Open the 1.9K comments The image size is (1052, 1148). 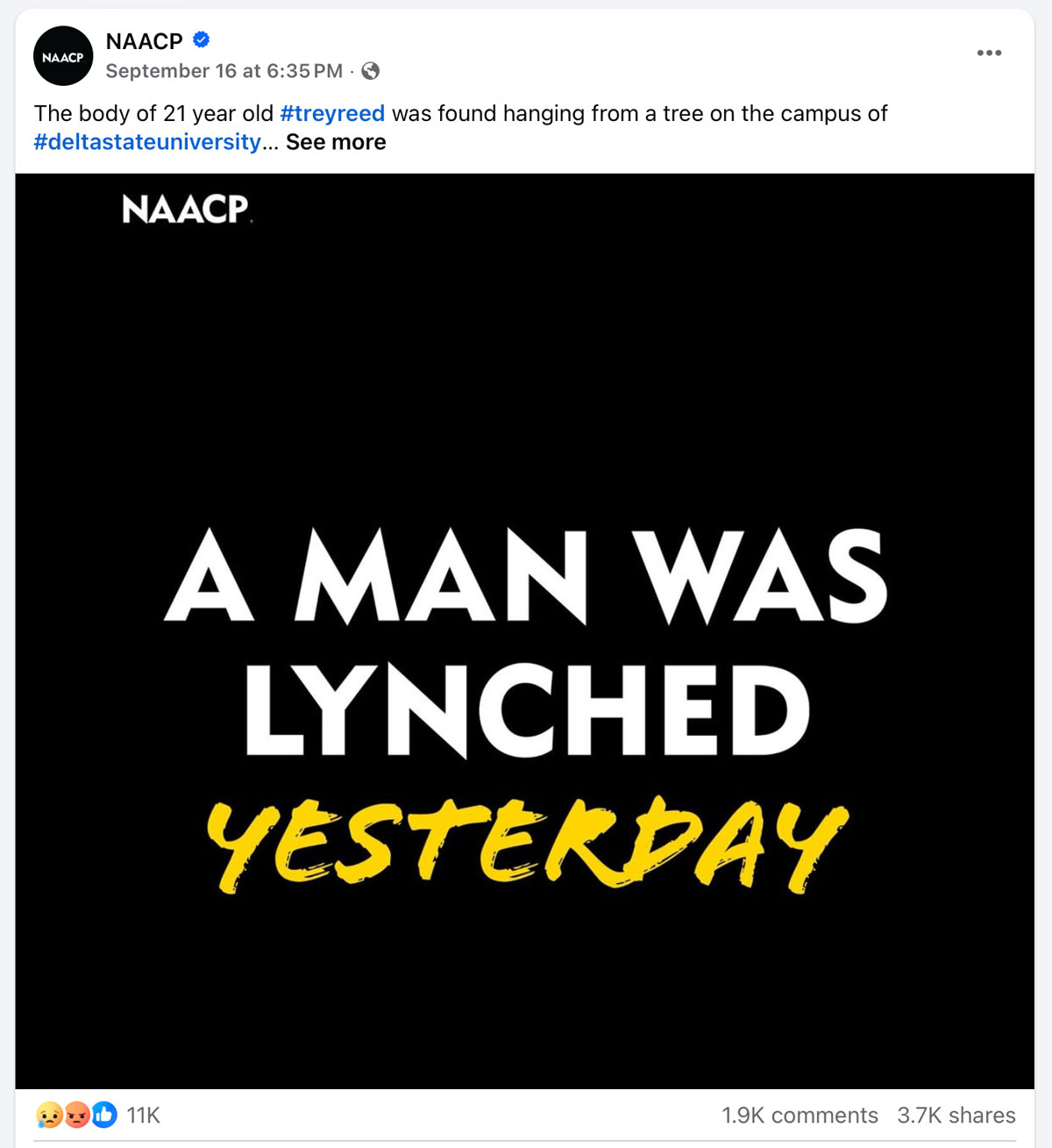(x=800, y=1116)
